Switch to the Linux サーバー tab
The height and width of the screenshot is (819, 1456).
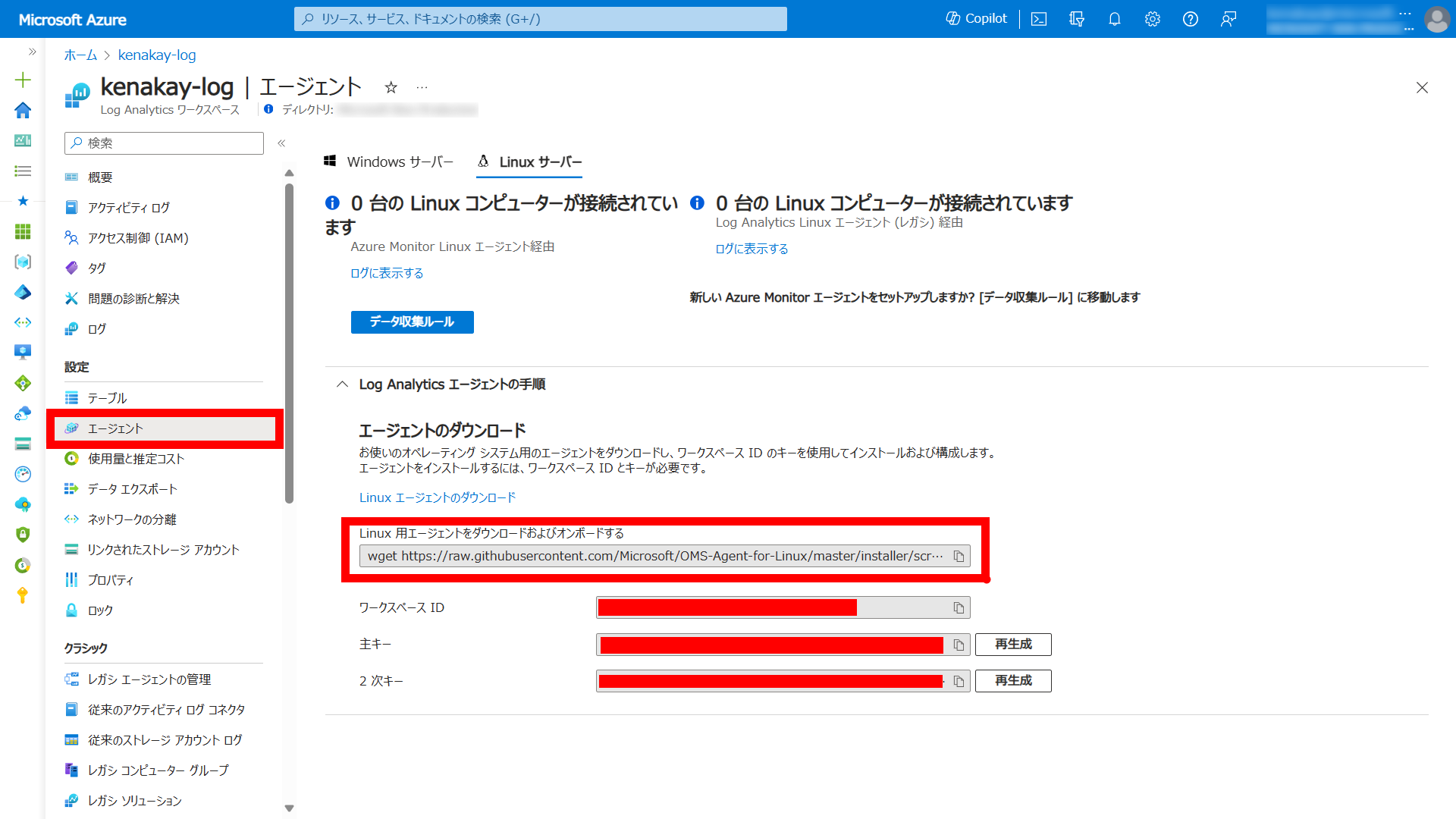pyautogui.click(x=529, y=162)
